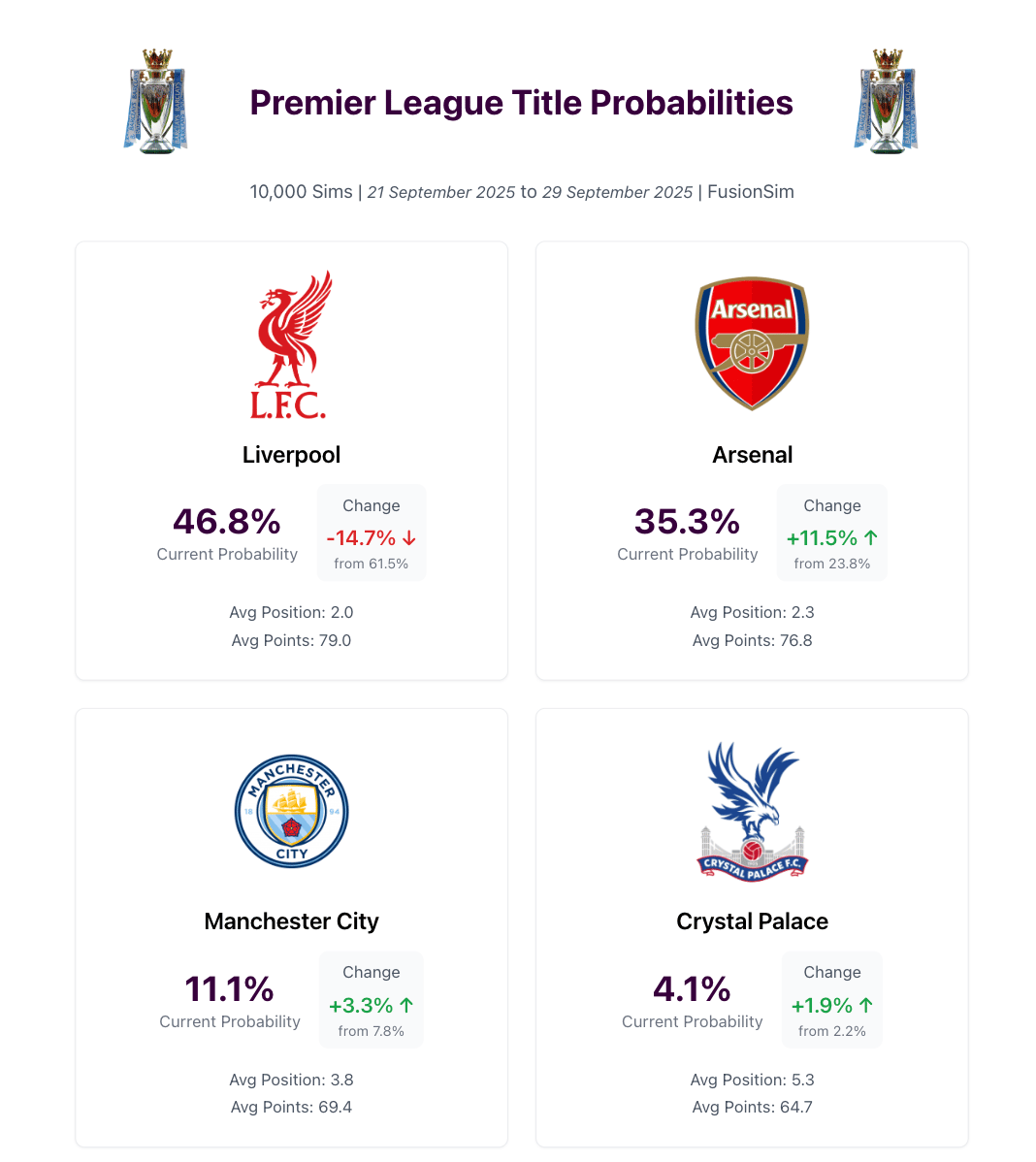
Task: Click the Arsenal cannon crest
Action: click(x=752, y=343)
